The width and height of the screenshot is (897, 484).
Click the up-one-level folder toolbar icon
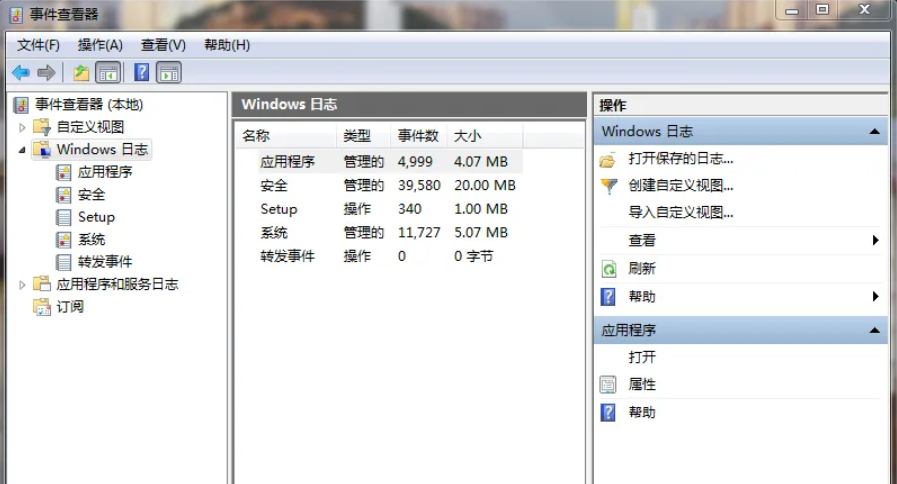(81, 73)
